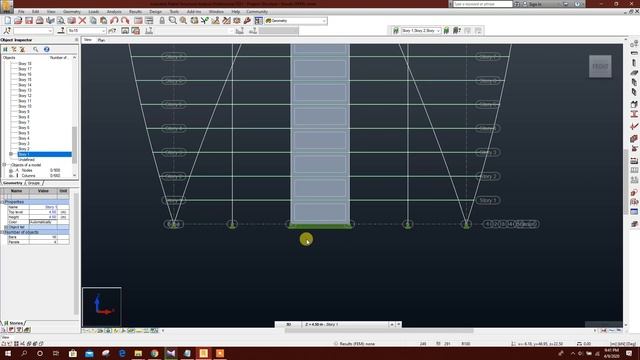This screenshot has width=640, height=360.
Task: Click the FRONT view cube face
Action: (x=600, y=66)
